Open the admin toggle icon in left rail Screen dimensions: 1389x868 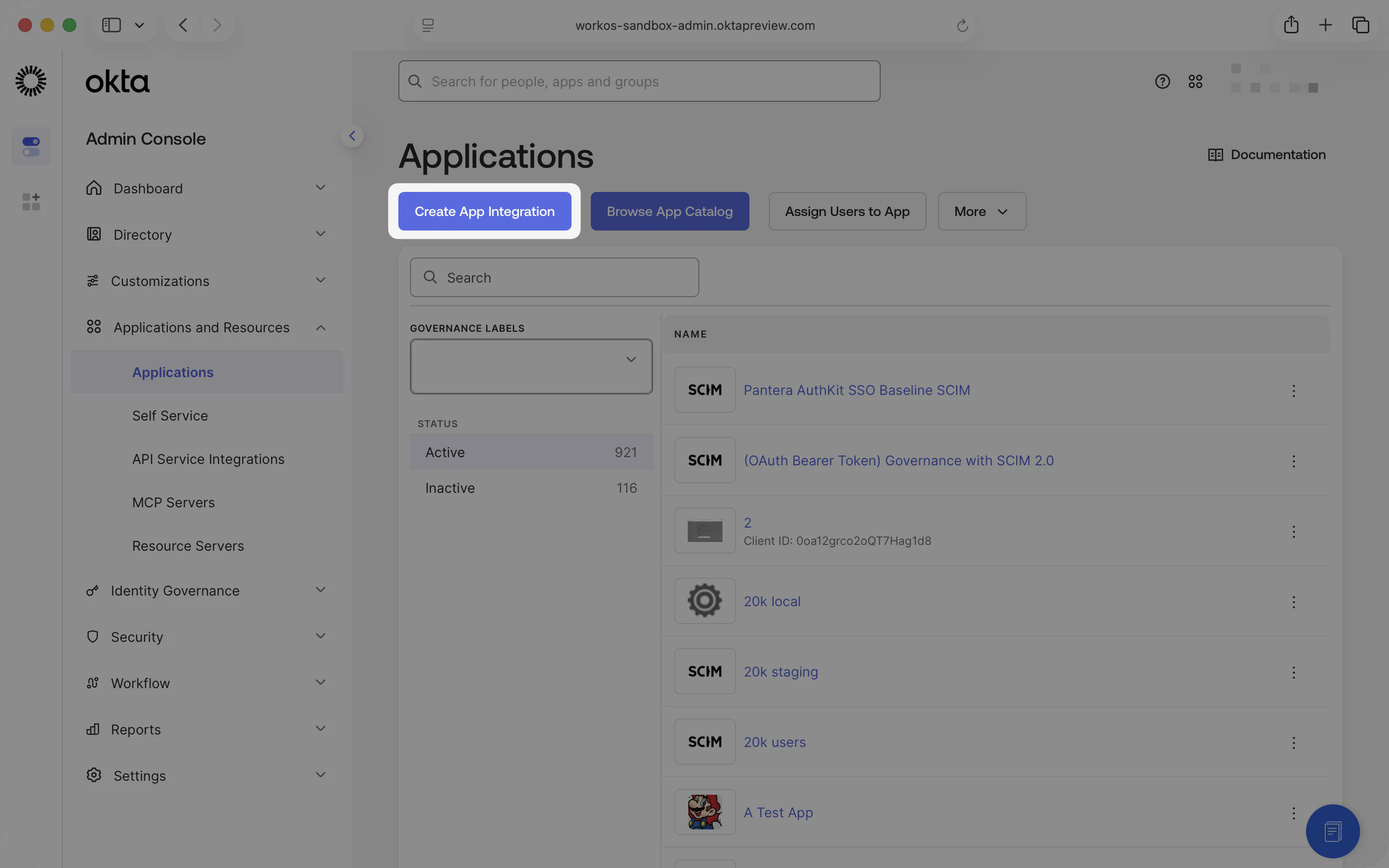[31, 147]
